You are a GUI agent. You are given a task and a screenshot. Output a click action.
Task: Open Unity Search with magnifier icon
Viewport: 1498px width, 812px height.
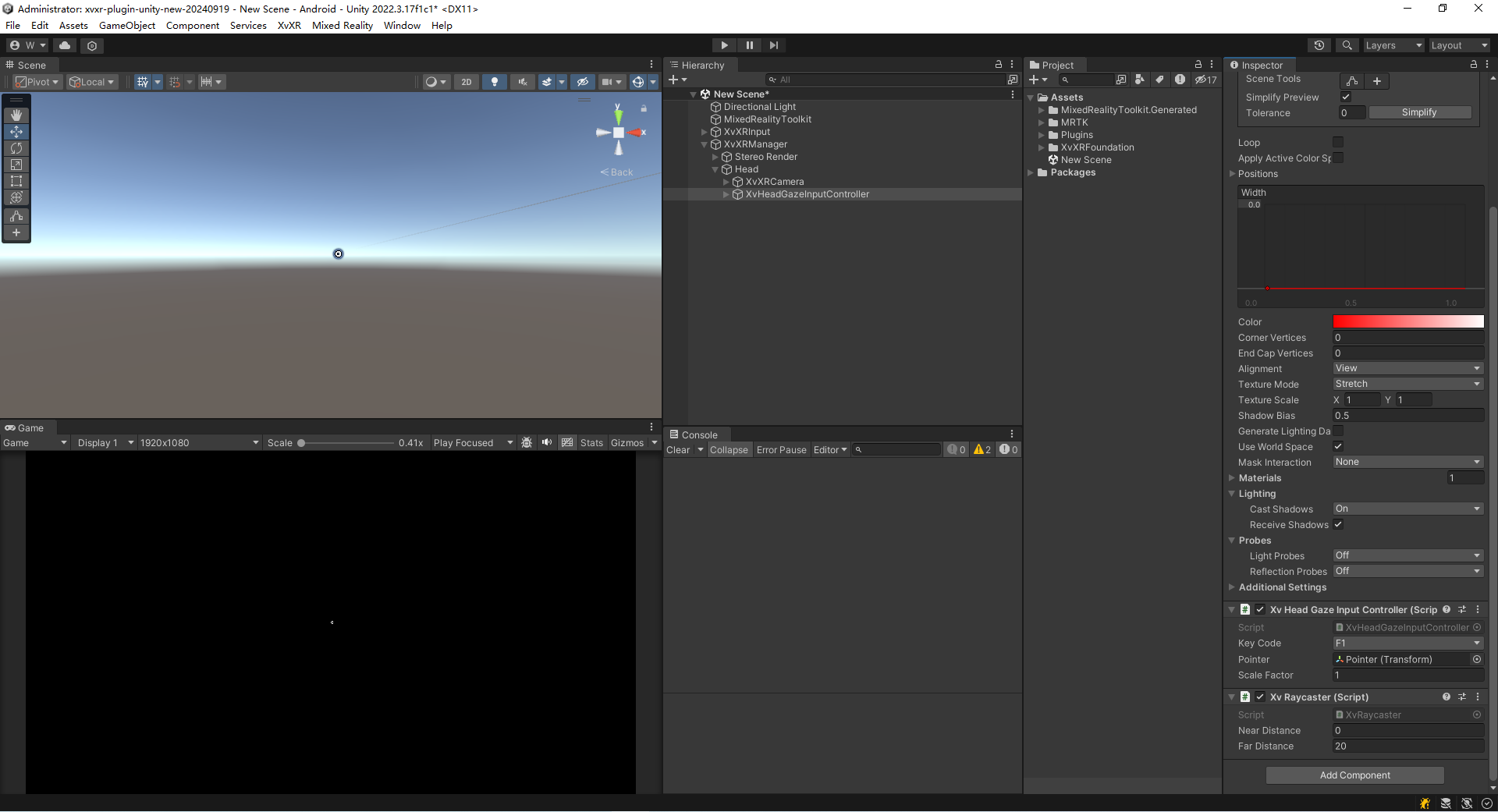(x=1347, y=45)
